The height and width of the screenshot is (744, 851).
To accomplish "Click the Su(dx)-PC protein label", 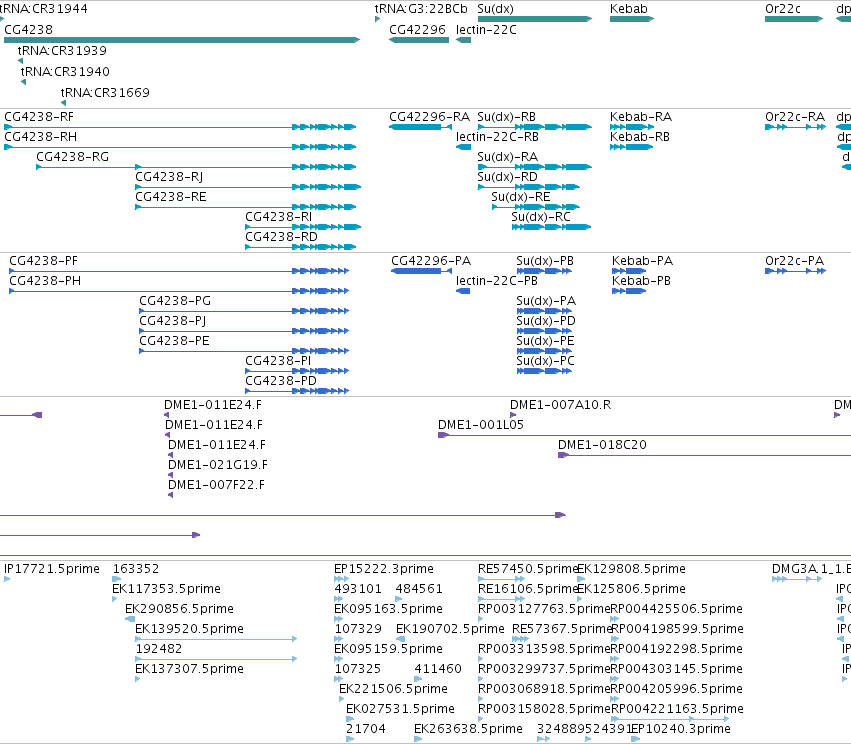I will tap(545, 361).
